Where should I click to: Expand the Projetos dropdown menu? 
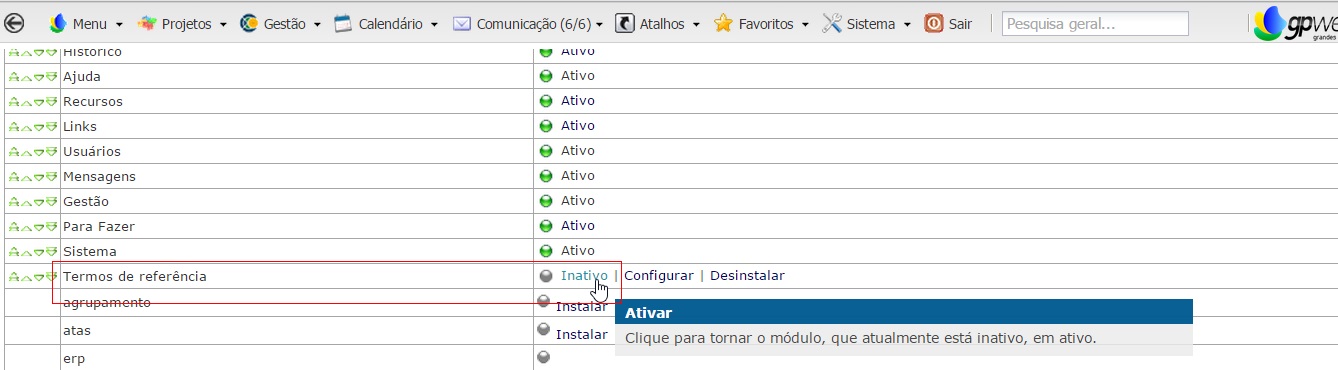tap(186, 24)
